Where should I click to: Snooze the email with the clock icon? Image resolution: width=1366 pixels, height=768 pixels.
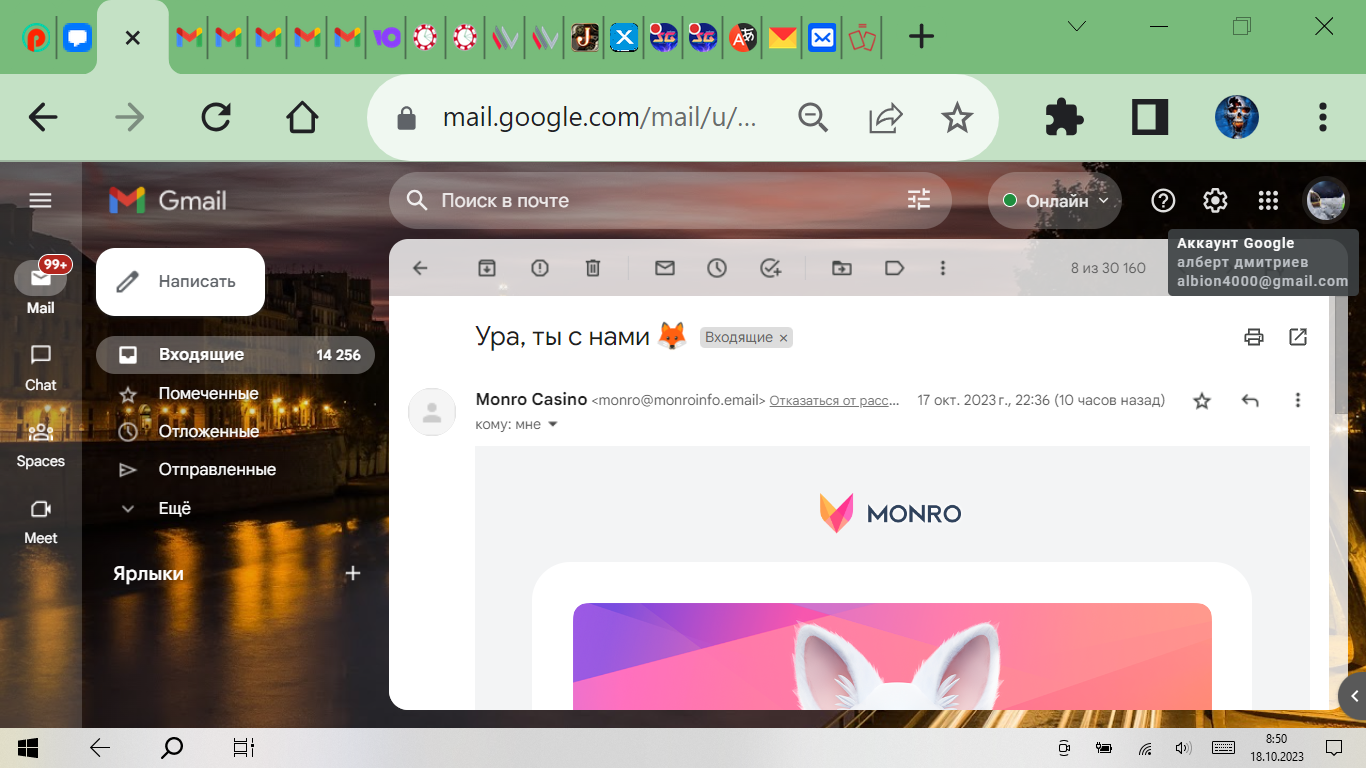coord(717,268)
